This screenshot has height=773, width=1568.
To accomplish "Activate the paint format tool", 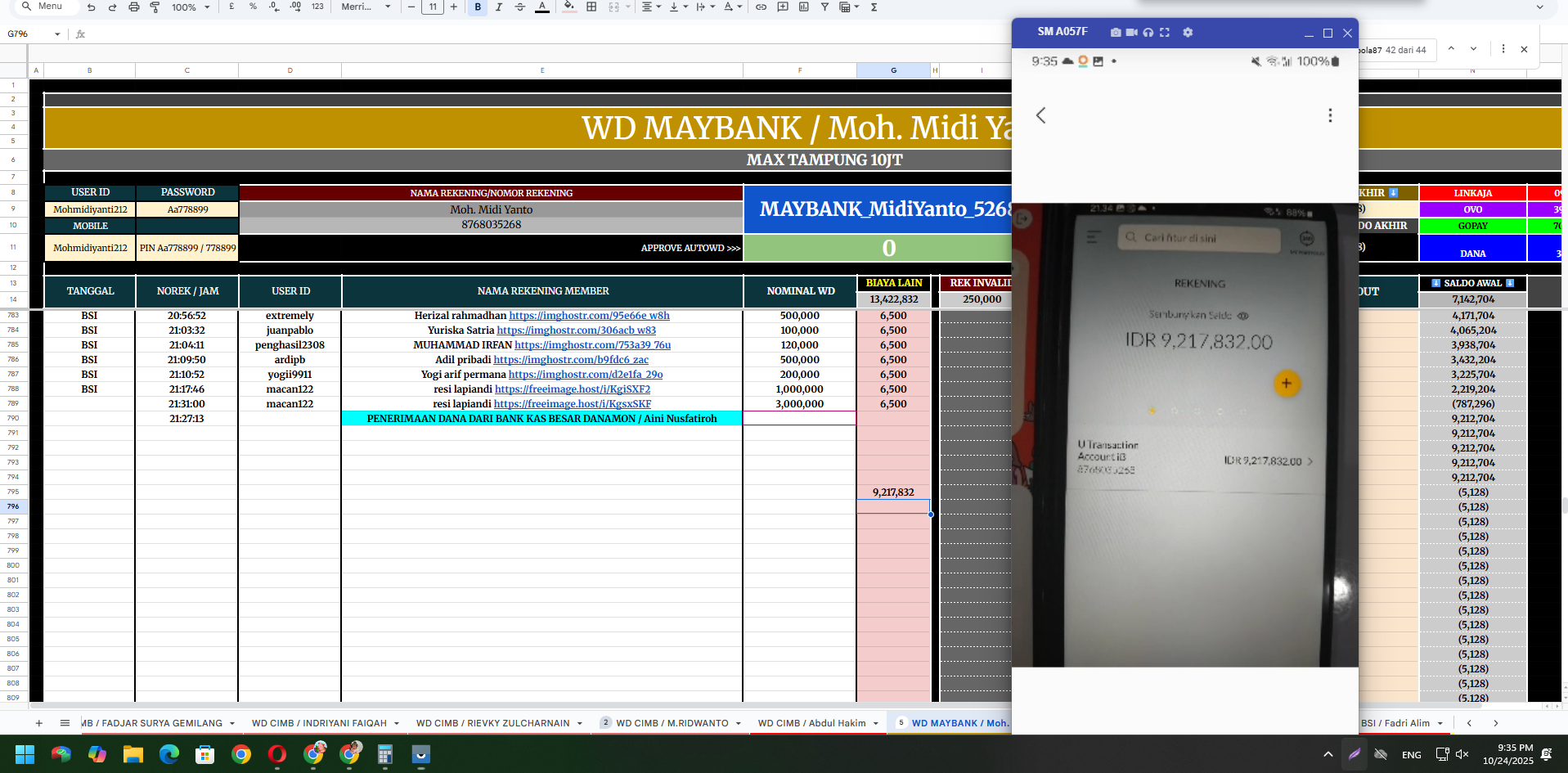I will (x=155, y=7).
